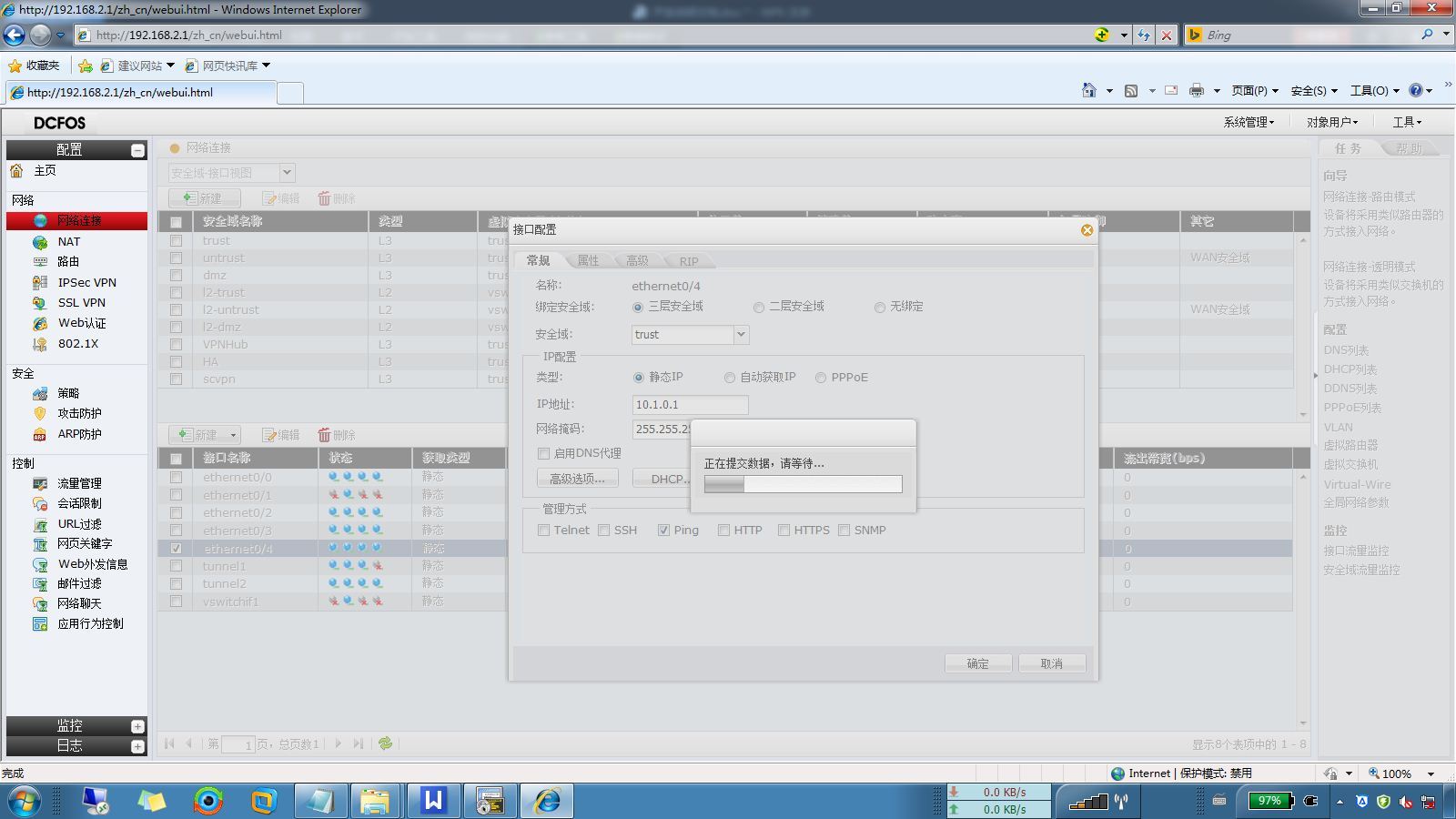Open the Word icon in the taskbar
1456x819 pixels.
pos(433,801)
